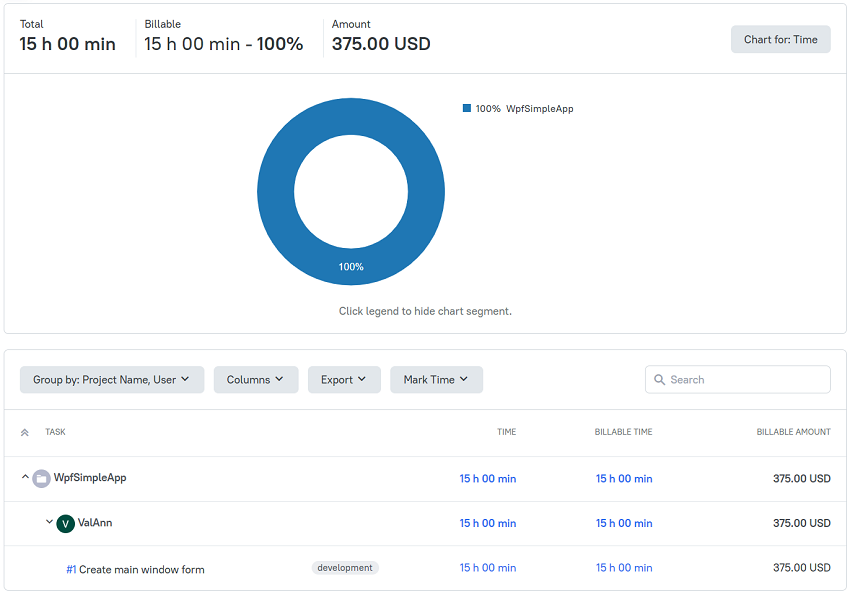The image size is (850, 595).
Task: Open ValAnn billable time link
Action: (624, 523)
